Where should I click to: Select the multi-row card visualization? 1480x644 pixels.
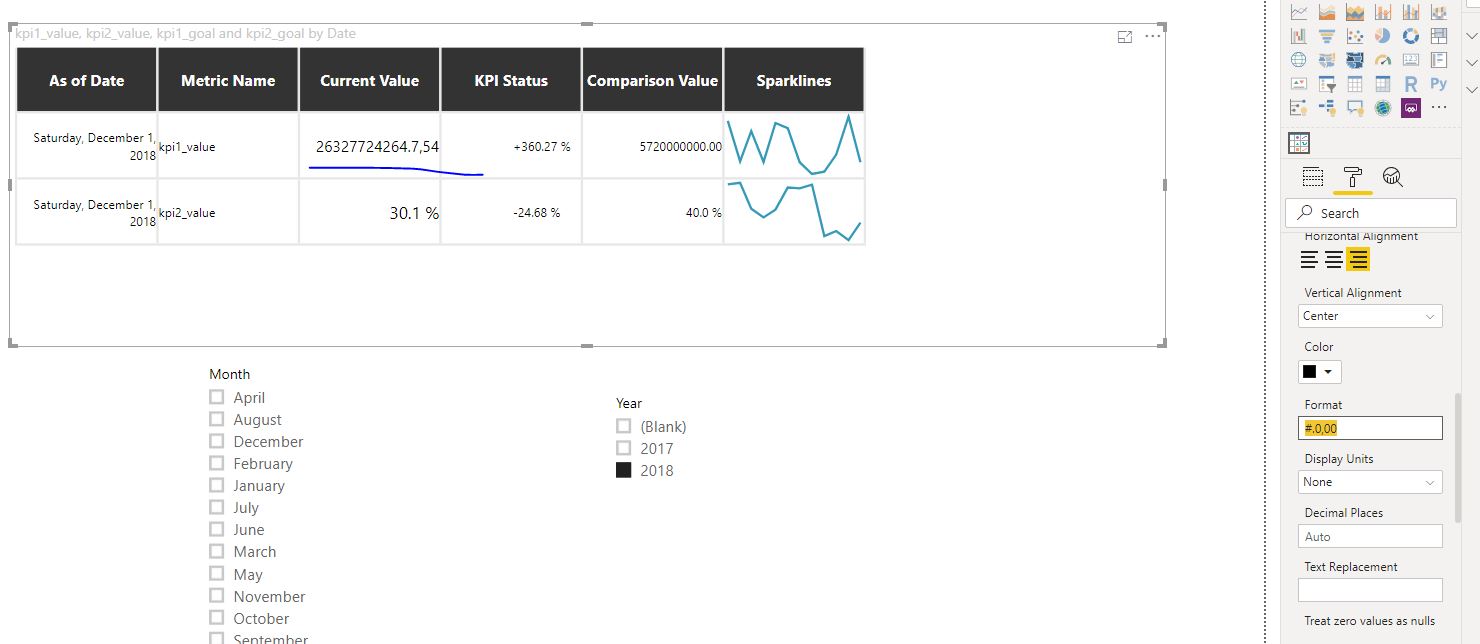tap(1439, 60)
